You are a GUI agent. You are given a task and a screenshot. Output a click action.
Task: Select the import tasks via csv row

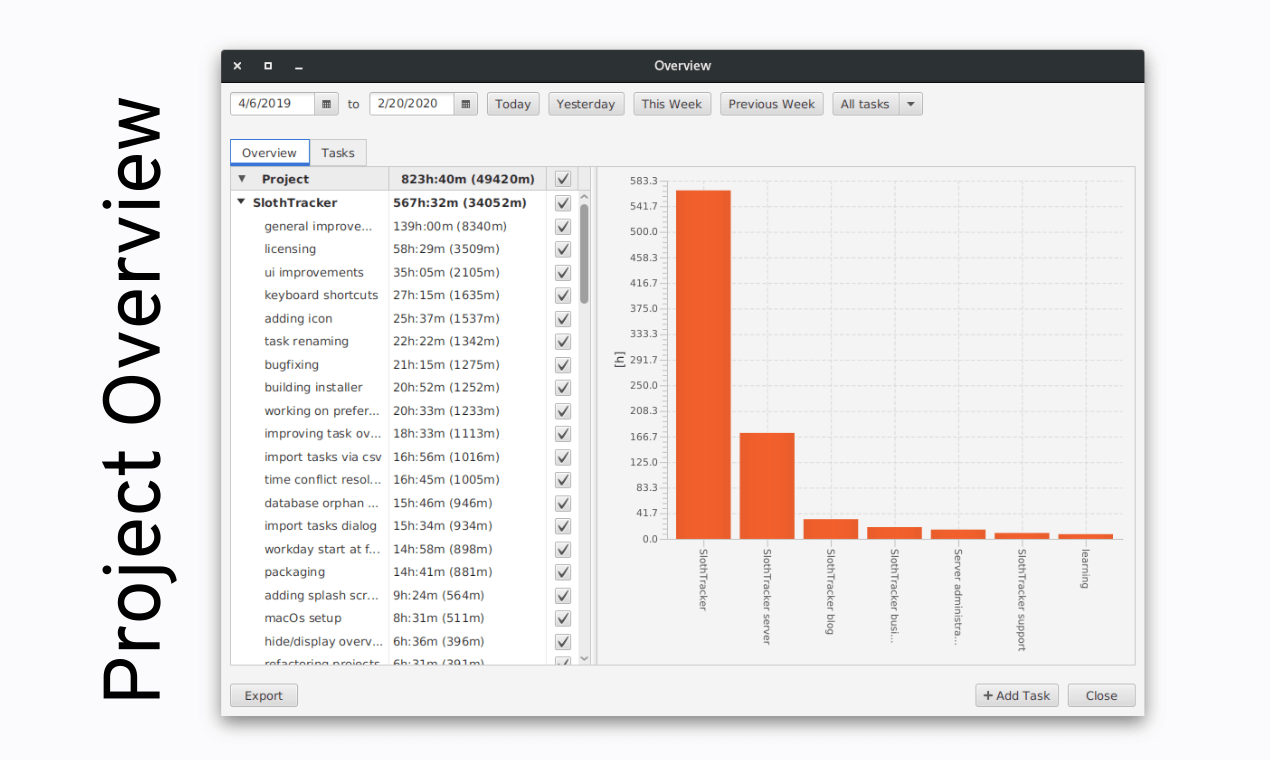coord(404,457)
